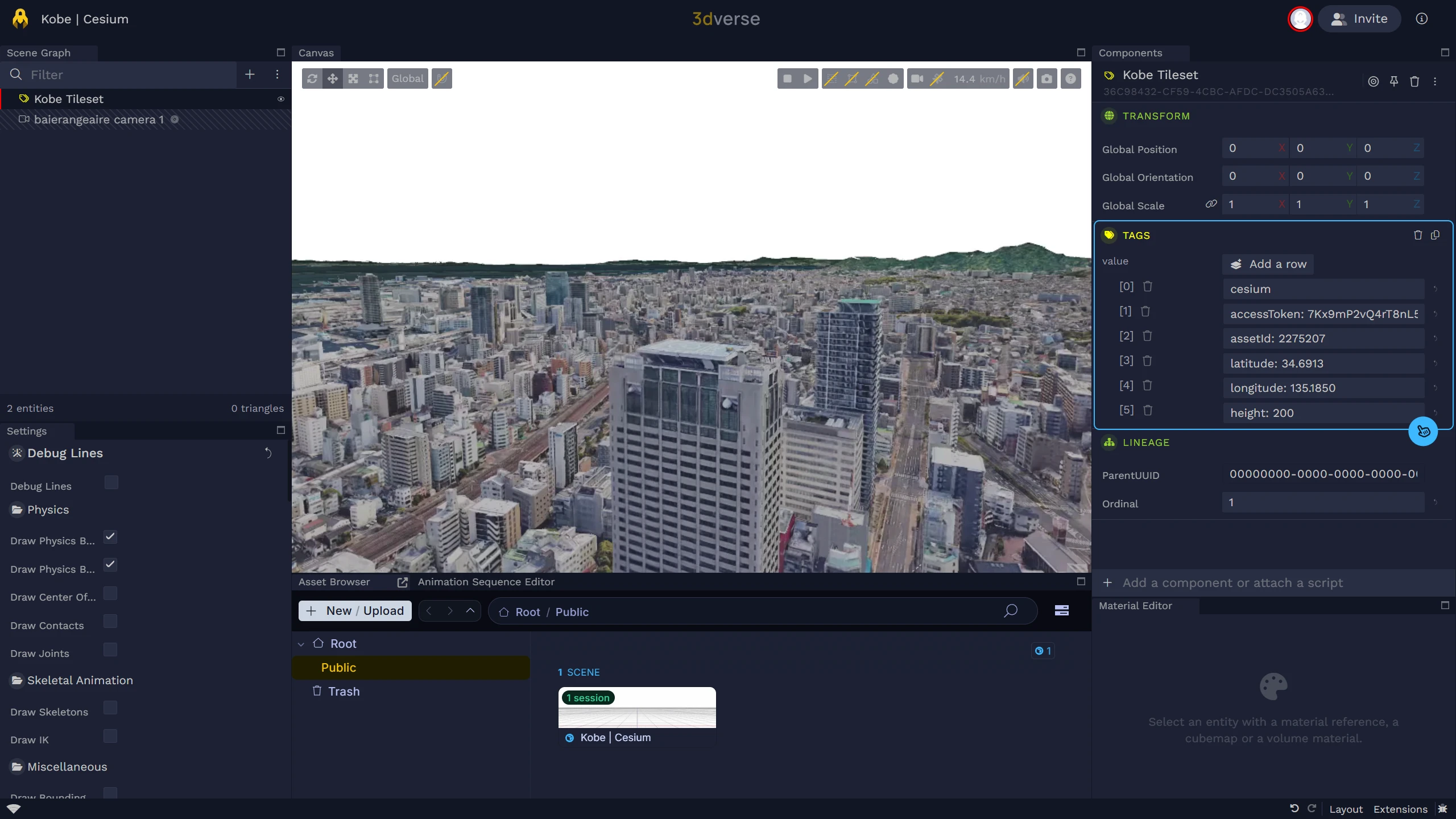
Task: Add a new entity with the plus icon
Action: [250, 75]
